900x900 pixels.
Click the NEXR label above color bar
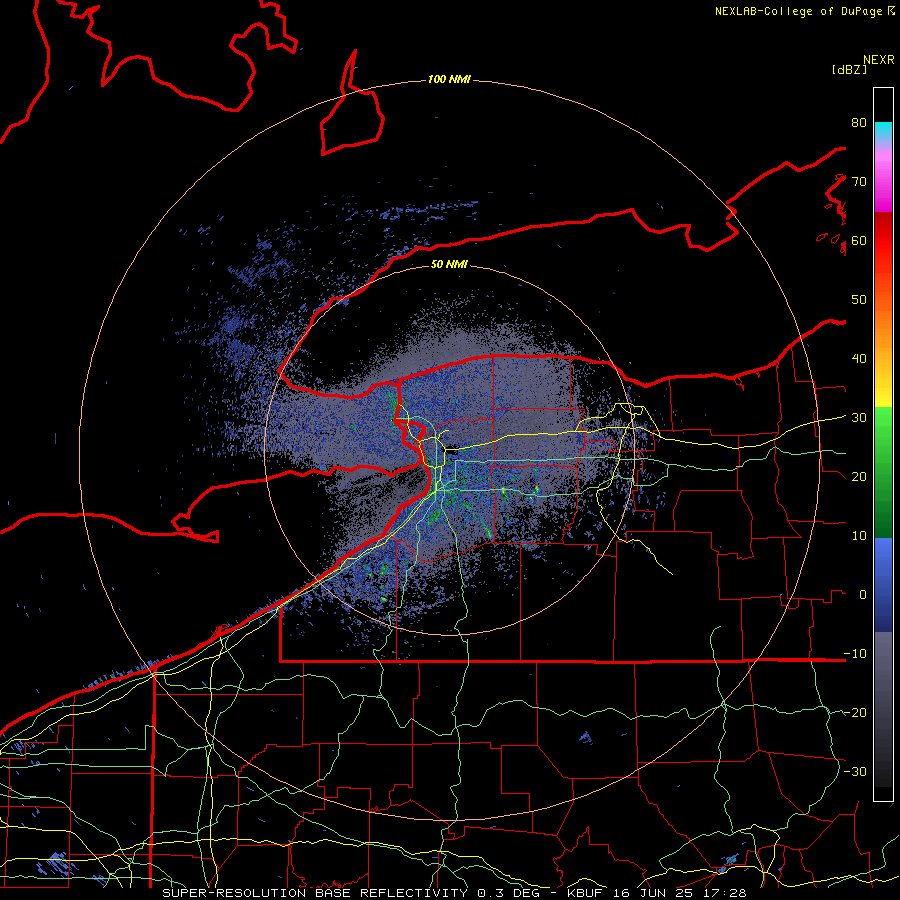(x=879, y=60)
